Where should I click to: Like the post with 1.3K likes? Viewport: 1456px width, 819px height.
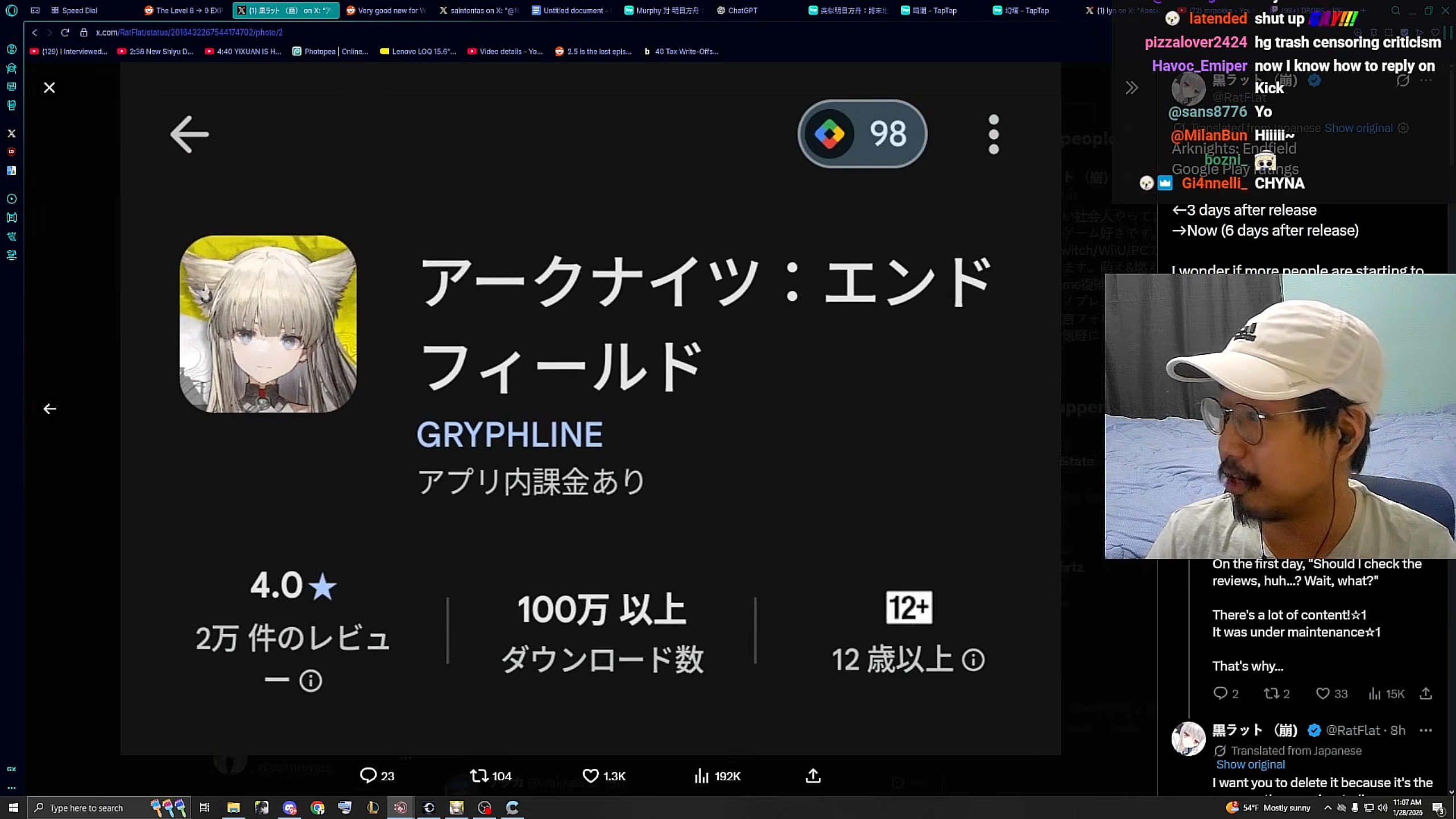(591, 776)
